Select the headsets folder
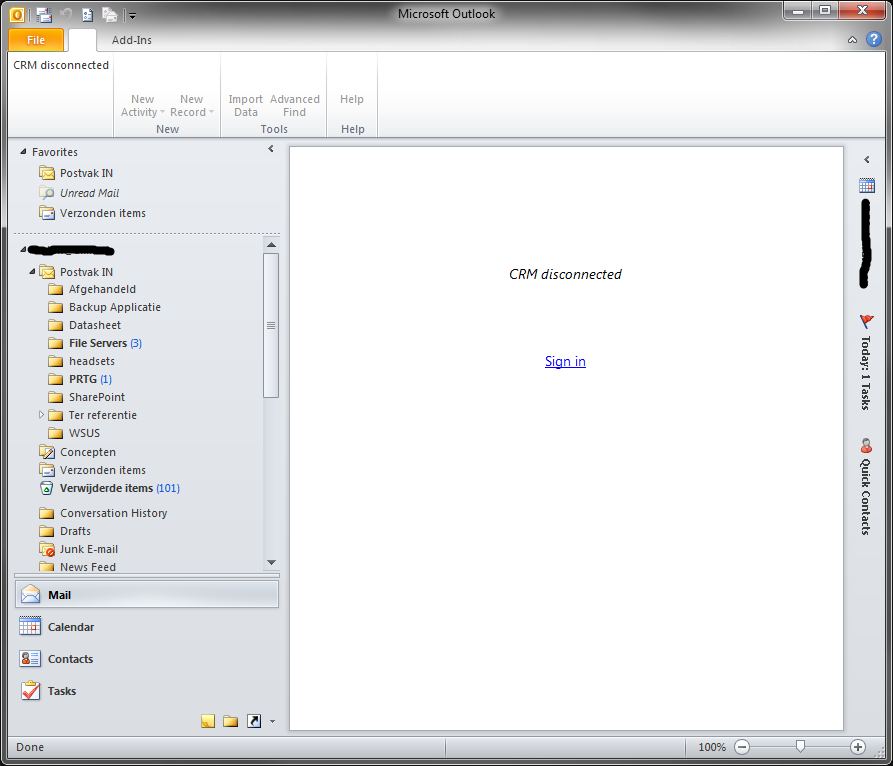This screenshot has width=893, height=766. coord(92,361)
